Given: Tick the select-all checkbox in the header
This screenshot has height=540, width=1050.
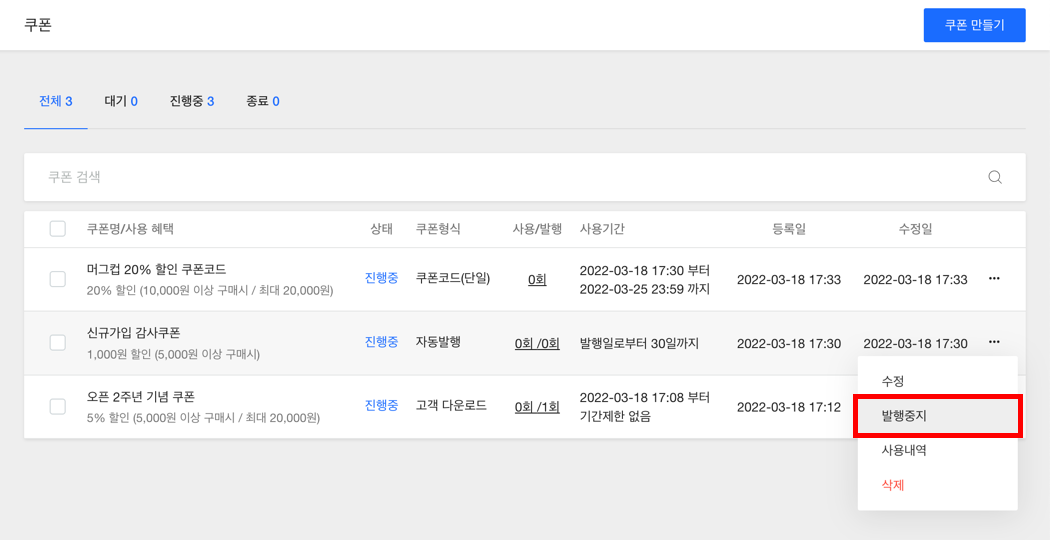Looking at the screenshot, I should [x=58, y=229].
